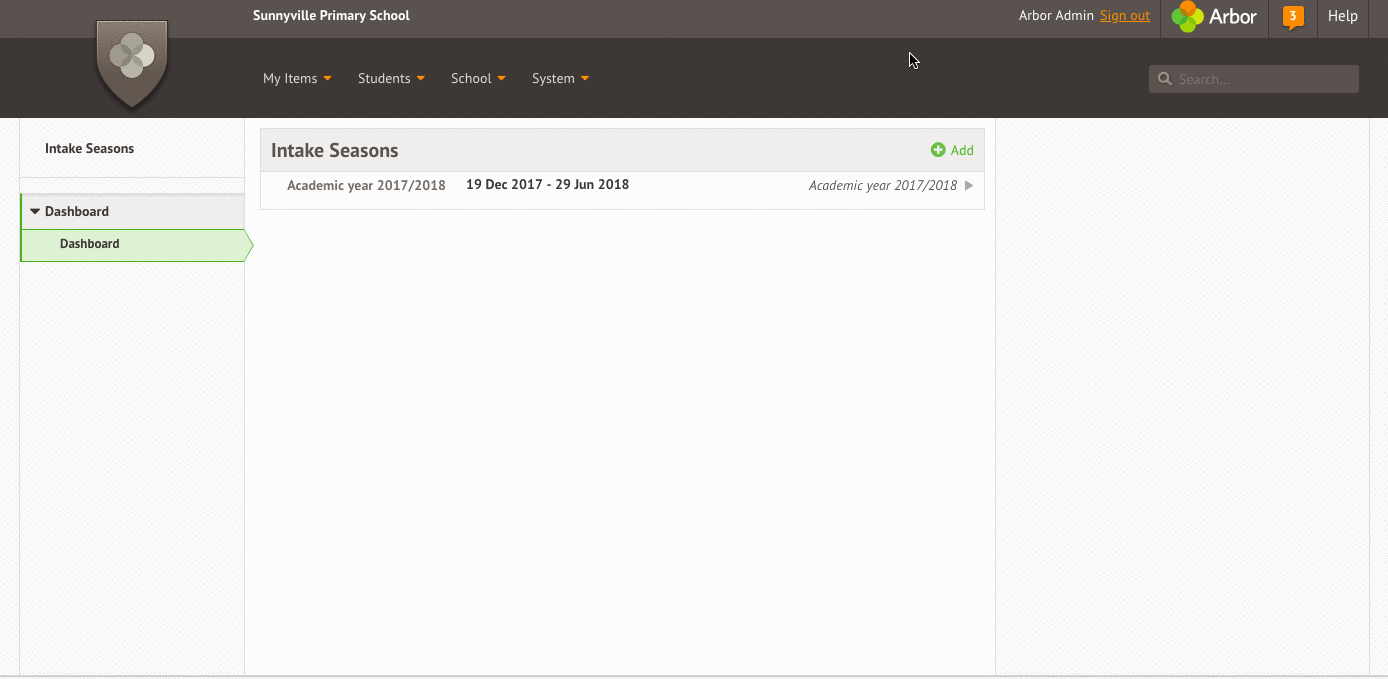Click the search magnifier icon
The image size is (1388, 679).
[x=1164, y=79]
